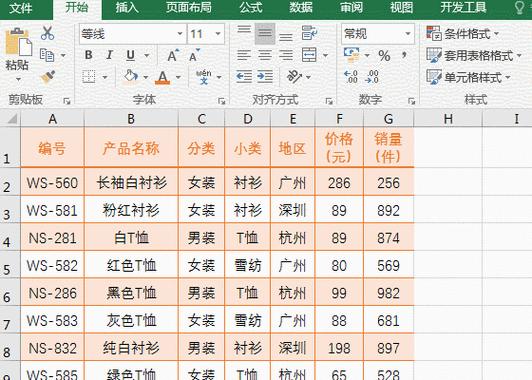Expand font color dropdown arrow
Image resolution: width=532 pixels, height=380 pixels.
coord(178,77)
